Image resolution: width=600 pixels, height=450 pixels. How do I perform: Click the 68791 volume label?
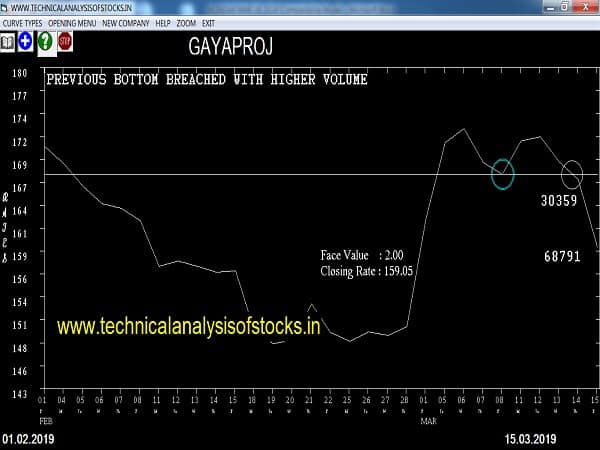coord(561,257)
